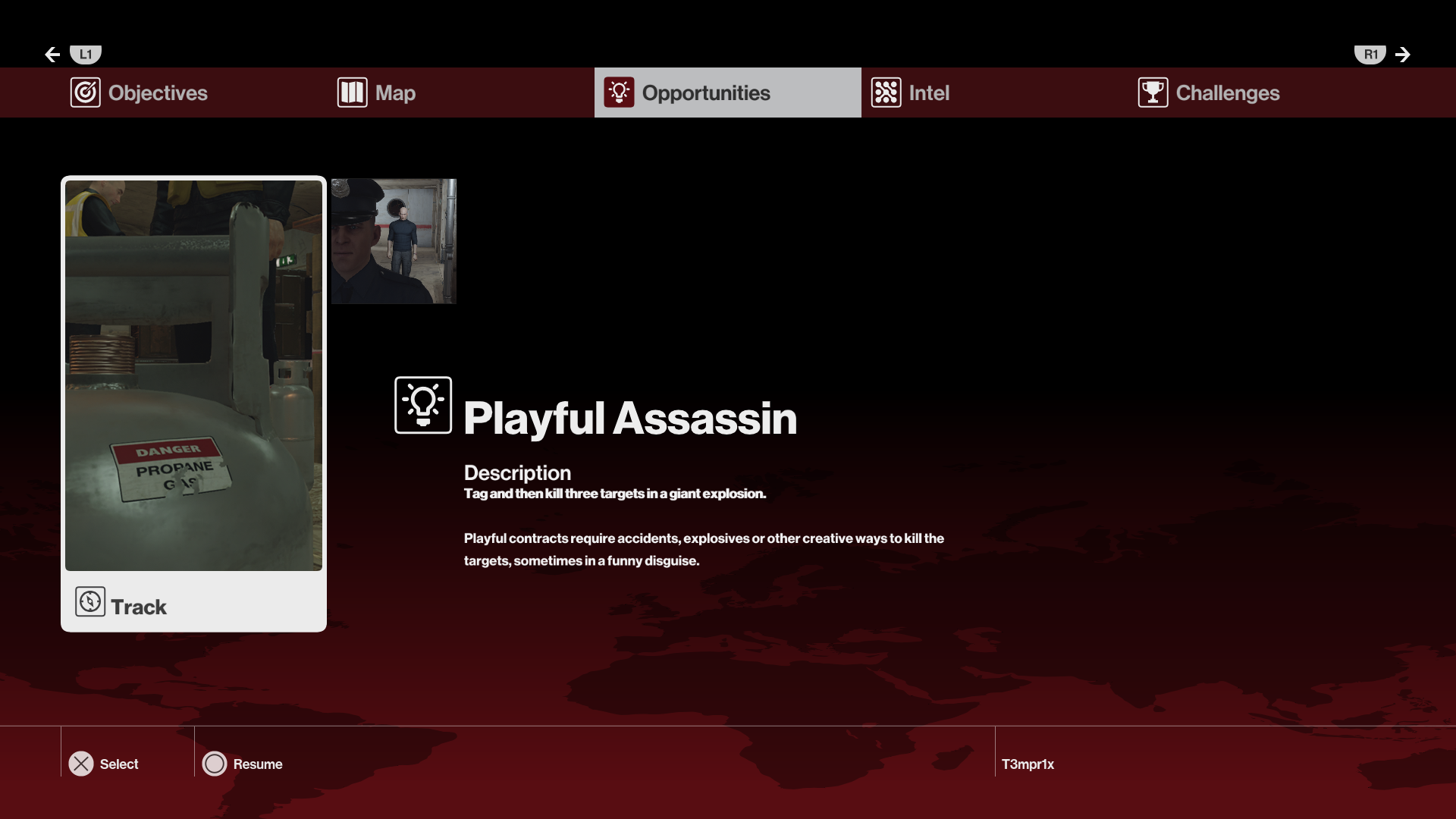The image size is (1456, 819).
Task: Click the Opportunities lightbulb tab icon
Action: point(619,93)
